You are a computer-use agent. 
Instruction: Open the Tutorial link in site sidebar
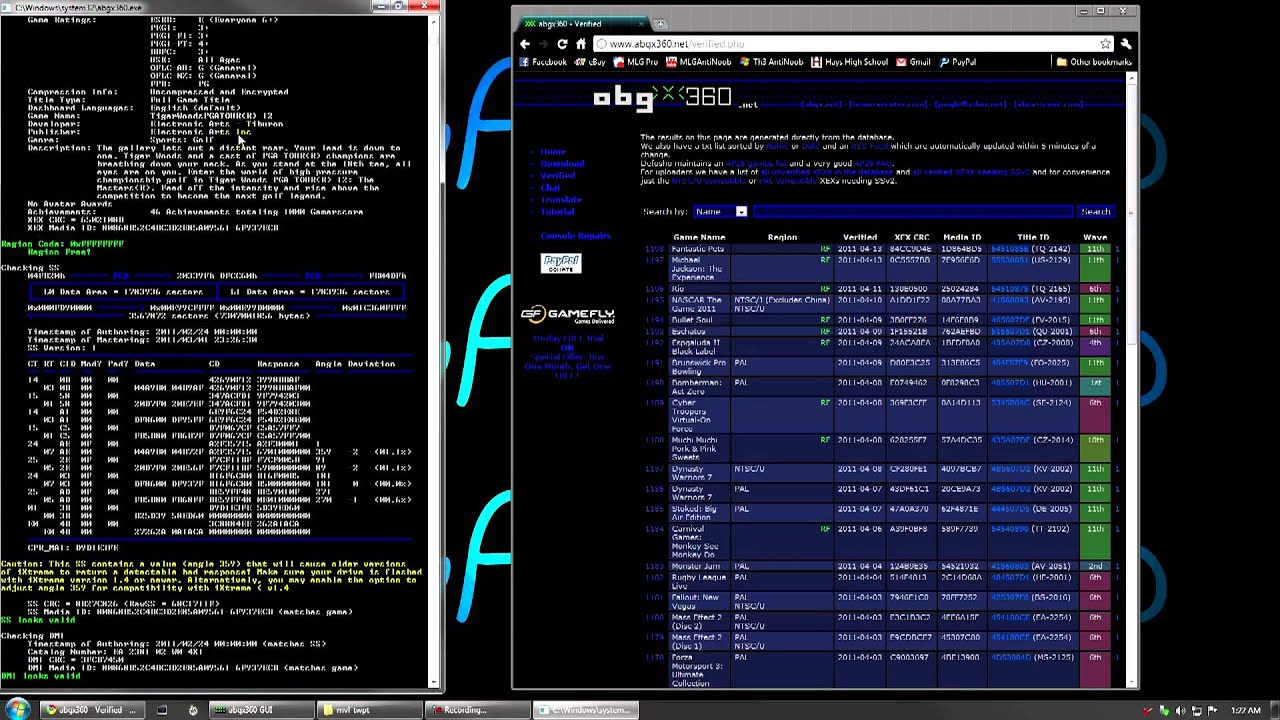558,211
